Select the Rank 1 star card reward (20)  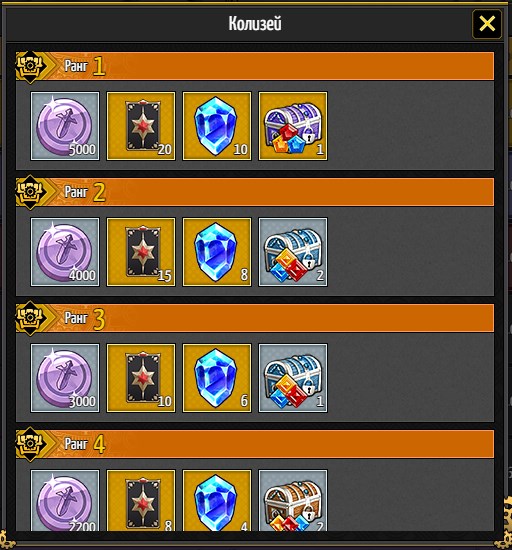point(141,126)
